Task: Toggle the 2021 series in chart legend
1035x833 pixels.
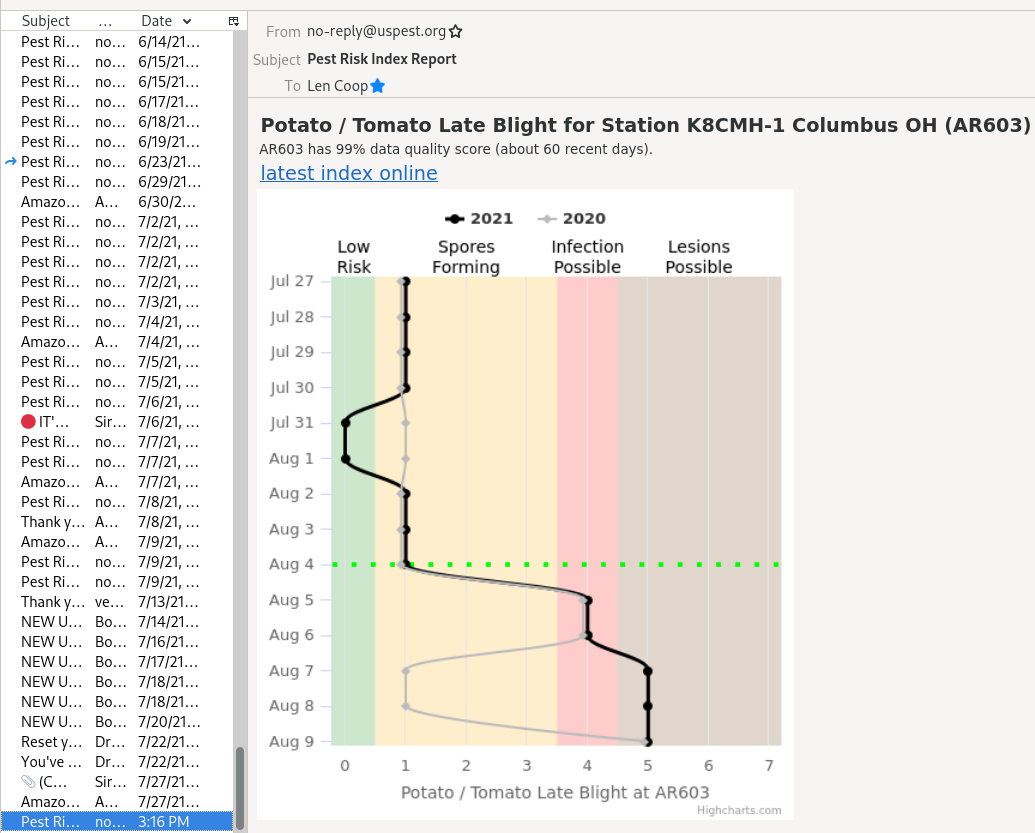Action: pos(479,218)
